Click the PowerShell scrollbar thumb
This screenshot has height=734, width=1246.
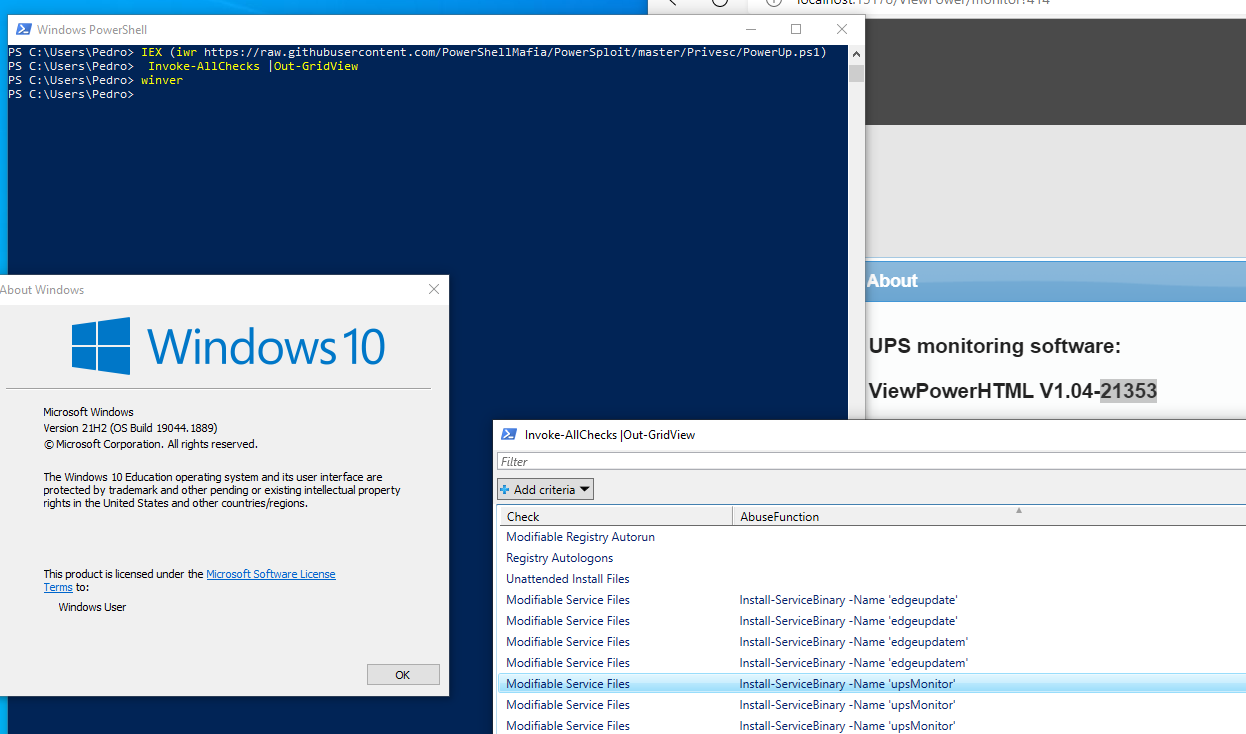pos(856,73)
